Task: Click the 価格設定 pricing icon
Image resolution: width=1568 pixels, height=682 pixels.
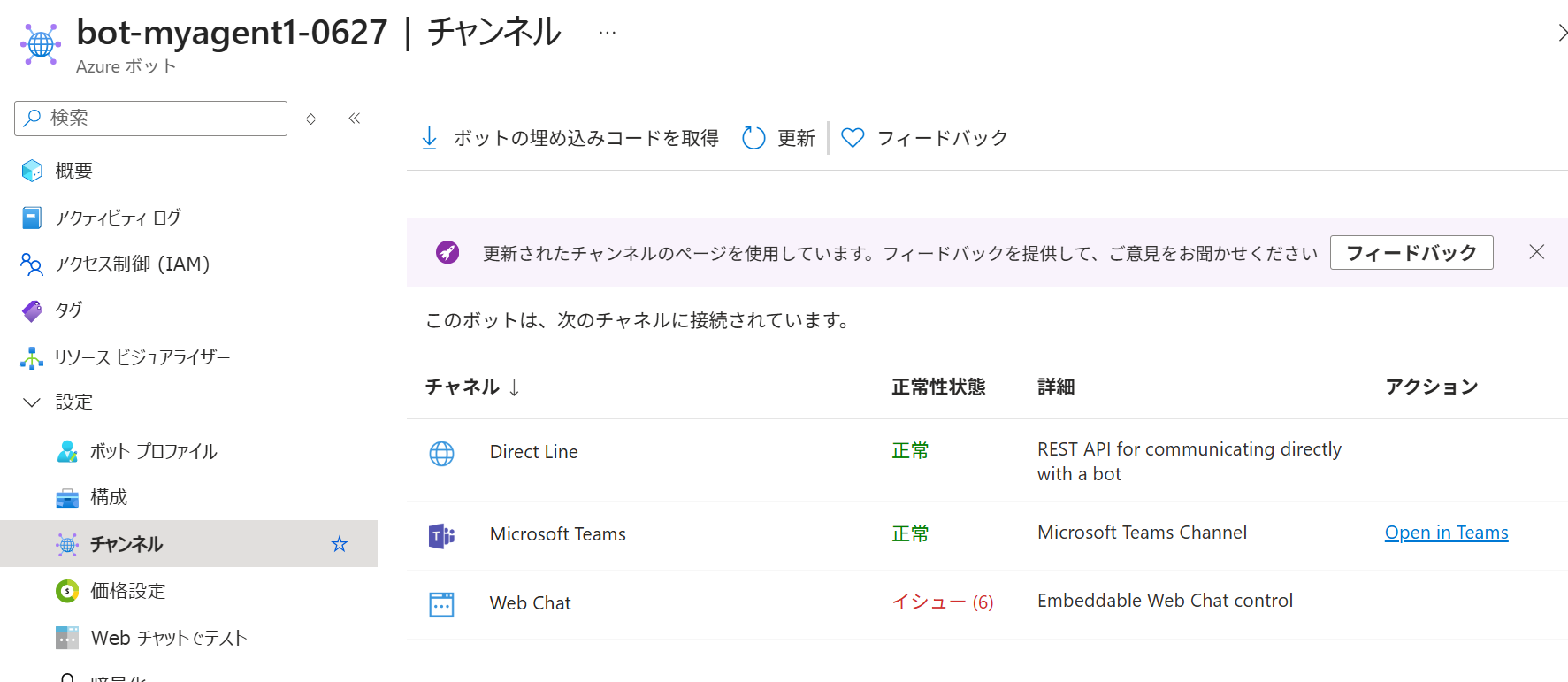Action: point(67,591)
